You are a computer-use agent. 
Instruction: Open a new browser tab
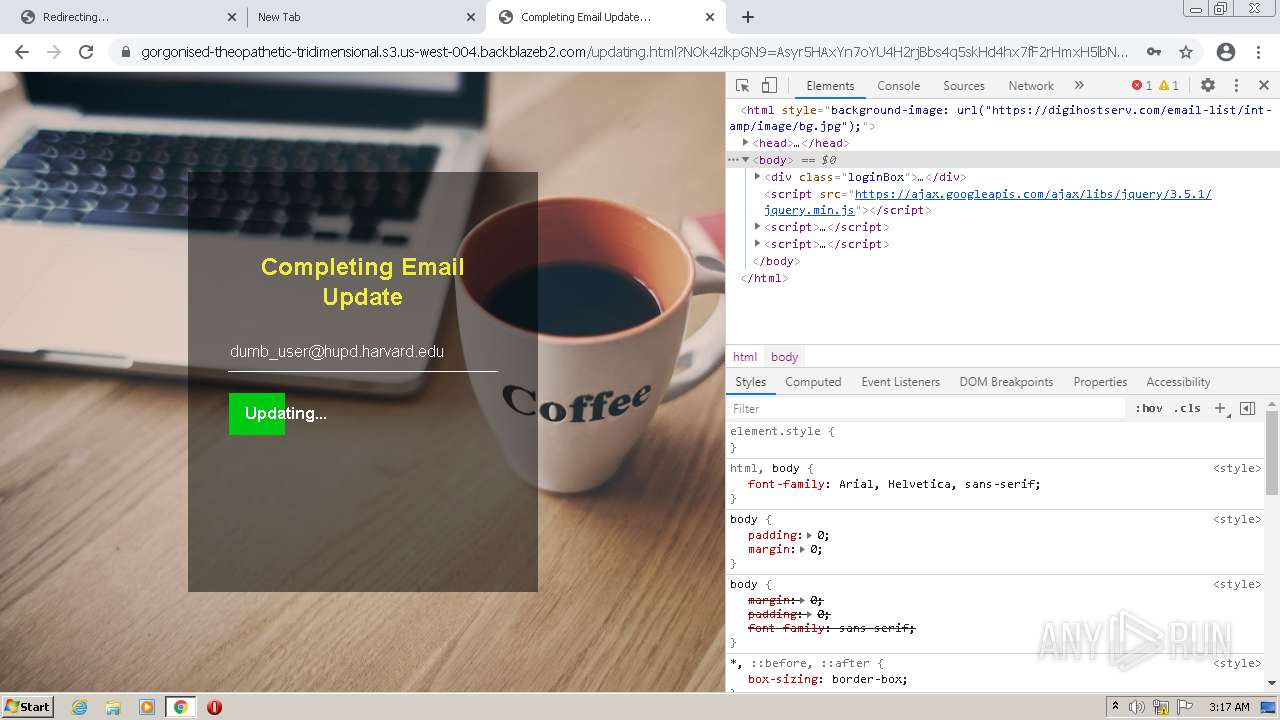tap(748, 17)
